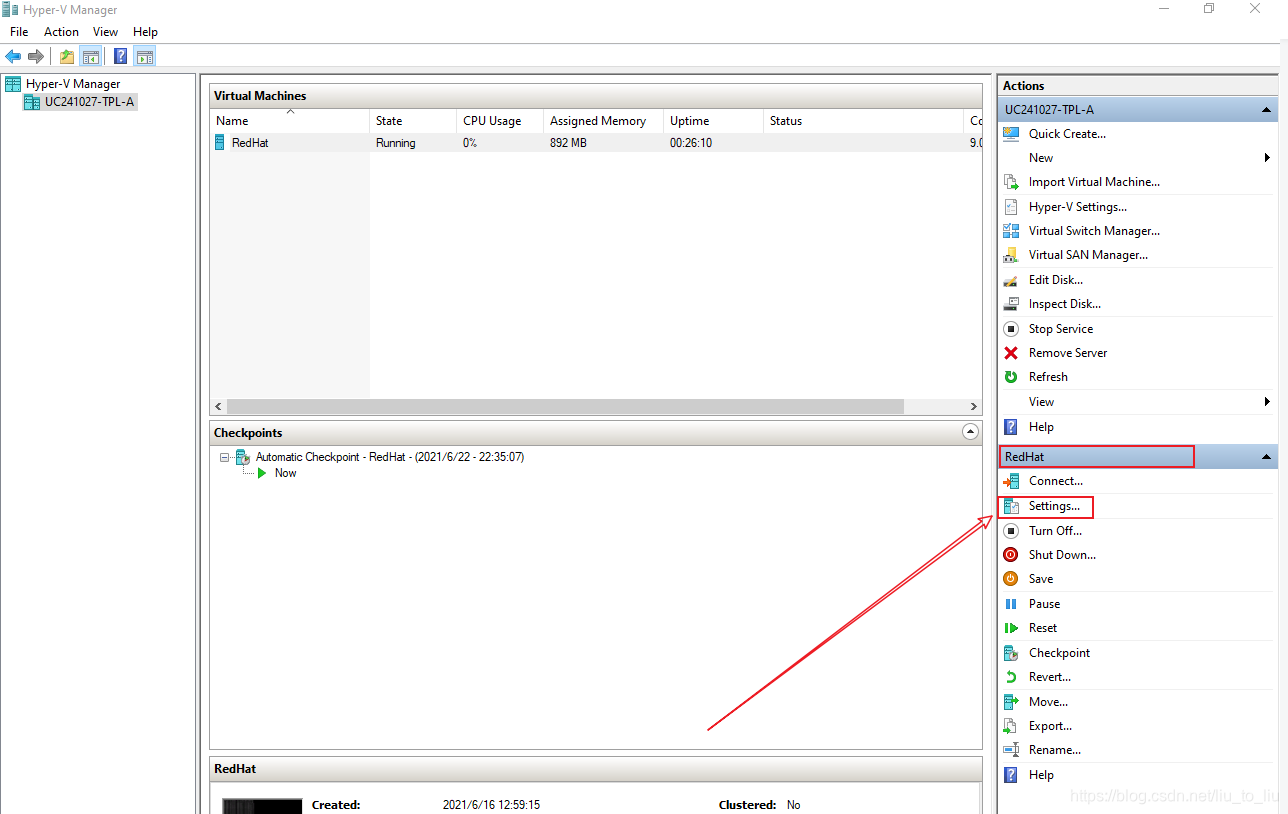This screenshot has width=1288, height=814.
Task: Click the Virtual Machines horizontal scrollbar thumb
Action: (x=565, y=407)
